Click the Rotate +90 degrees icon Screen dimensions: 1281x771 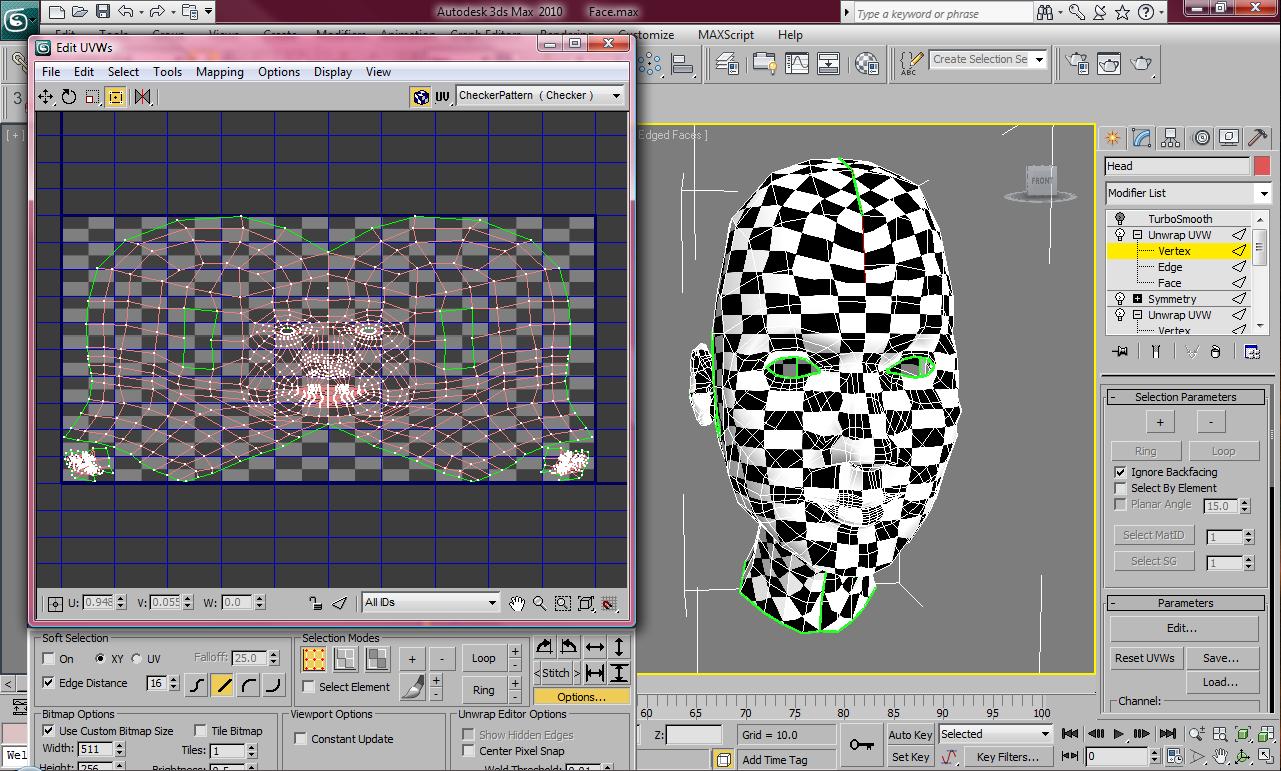click(545, 646)
